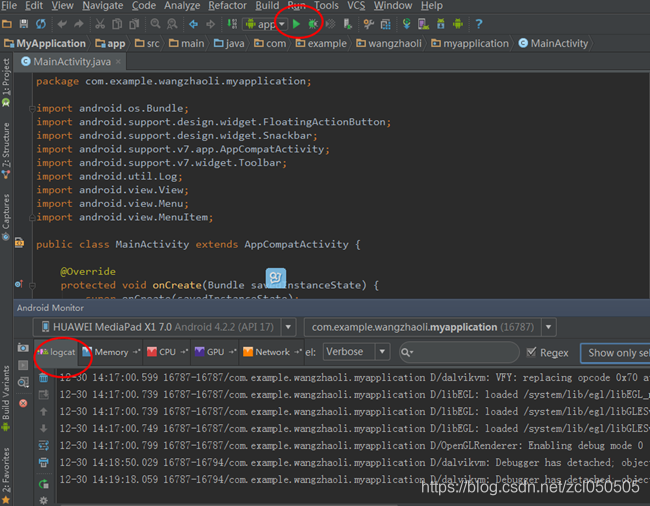650x506 pixels.
Task: Clear logcat with trash icon
Action: pos(43,378)
